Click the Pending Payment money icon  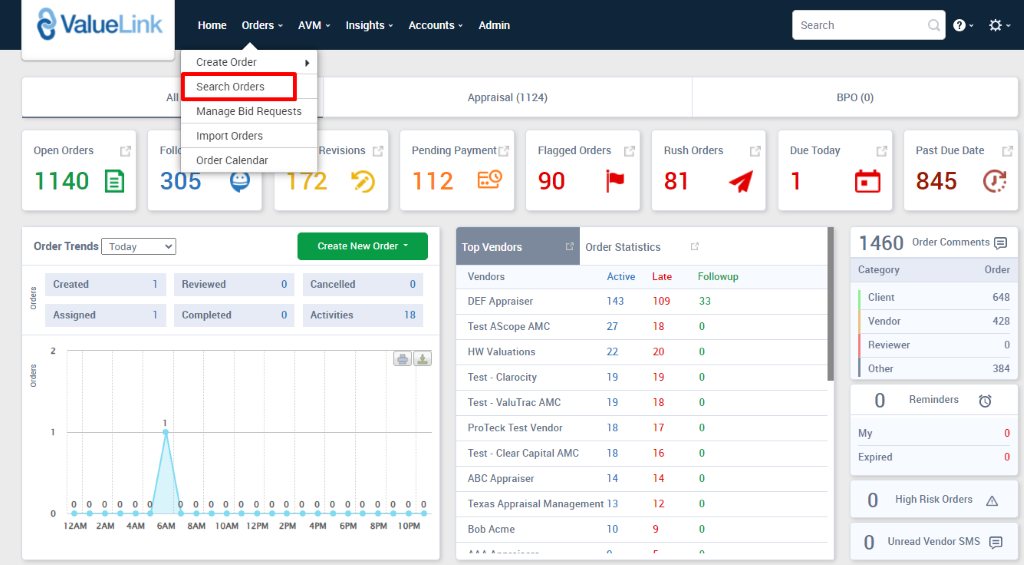[489, 180]
